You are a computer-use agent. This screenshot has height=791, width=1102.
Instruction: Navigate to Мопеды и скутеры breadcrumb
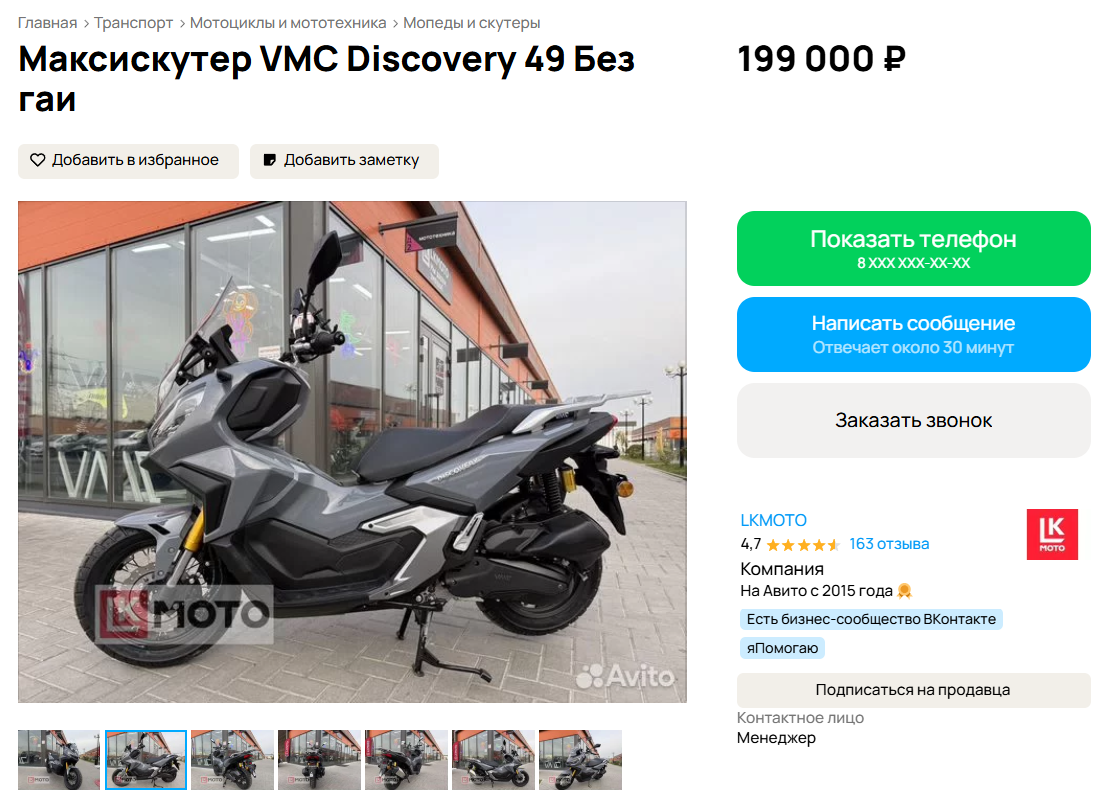[472, 22]
